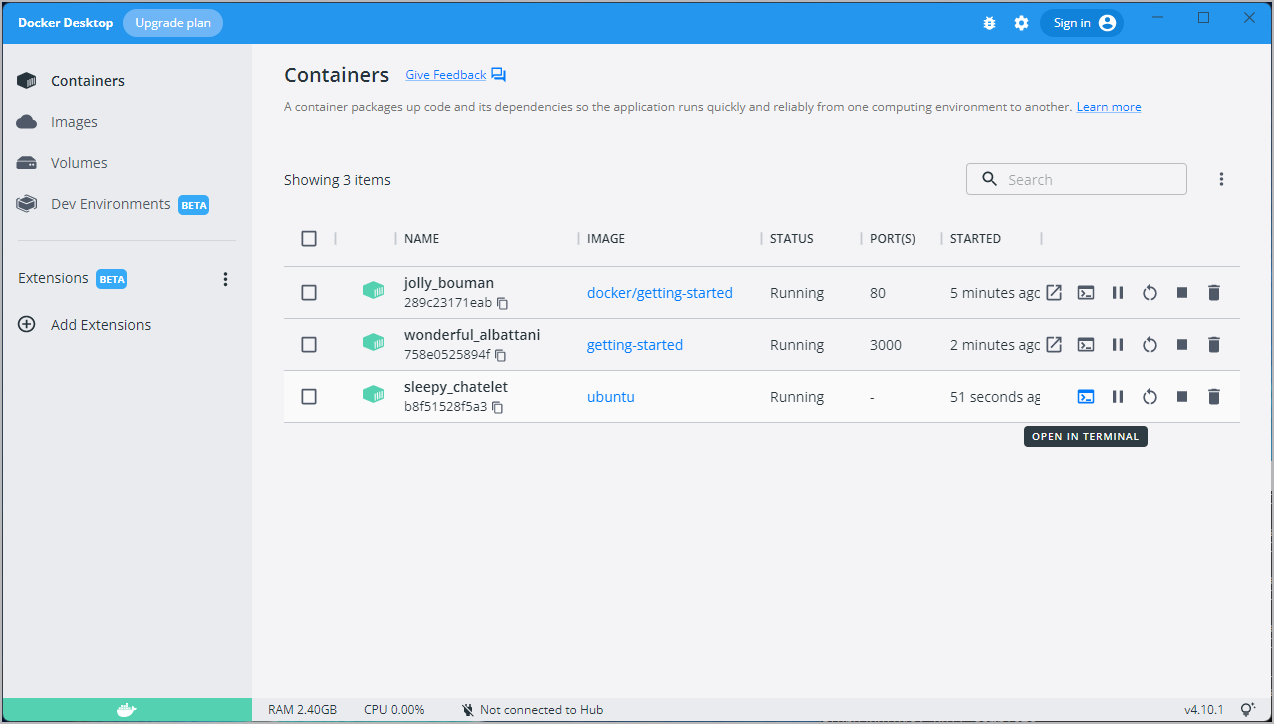Copy container ID 289c23171eab
Viewport: 1274px width, 724px height.
tap(503, 303)
